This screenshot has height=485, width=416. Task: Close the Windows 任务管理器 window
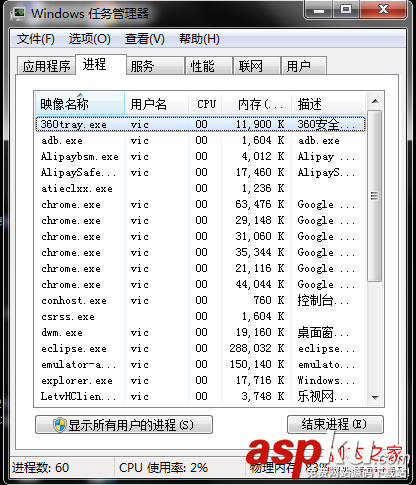point(383,10)
